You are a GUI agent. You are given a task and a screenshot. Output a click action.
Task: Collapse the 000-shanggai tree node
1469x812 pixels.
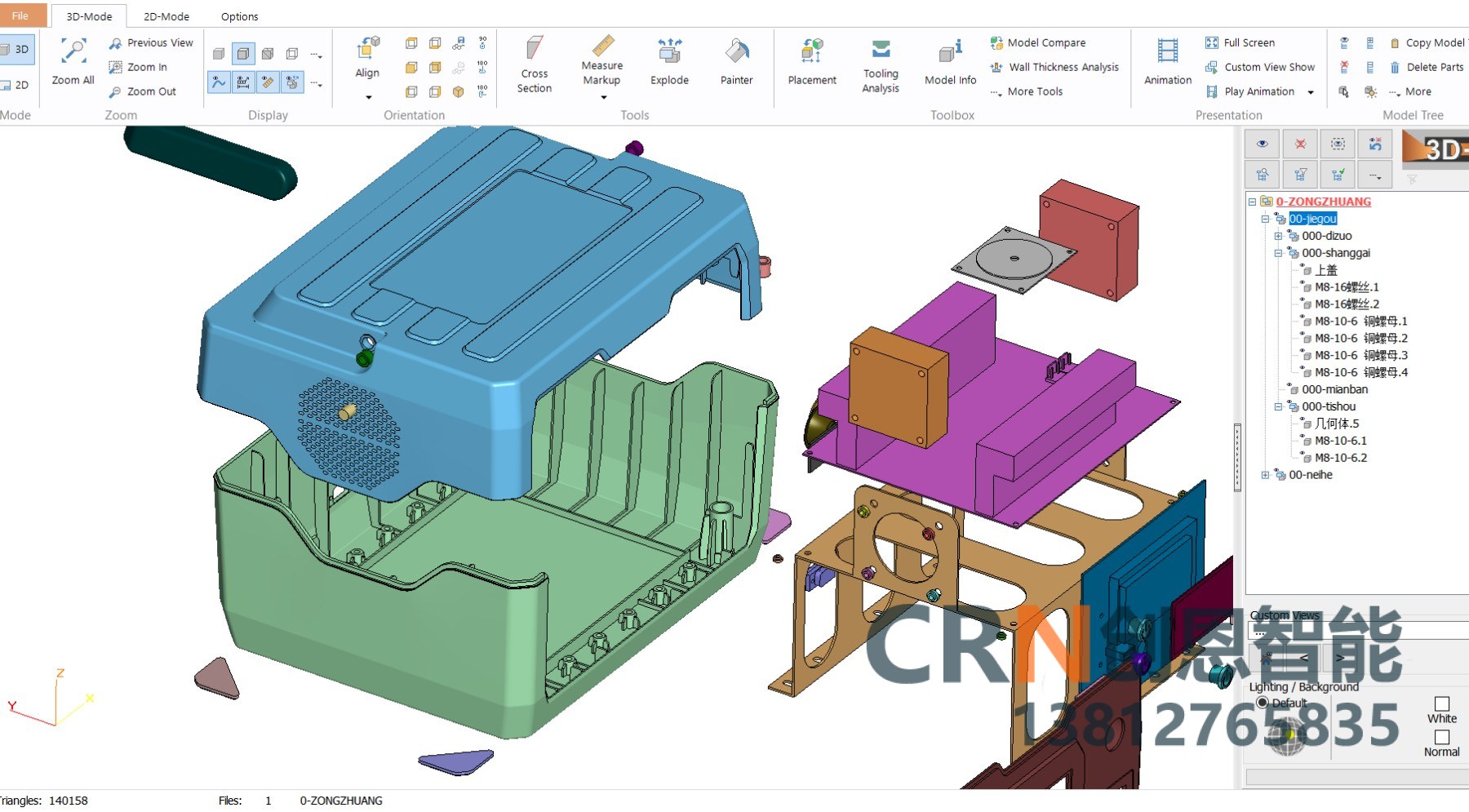pos(1278,253)
